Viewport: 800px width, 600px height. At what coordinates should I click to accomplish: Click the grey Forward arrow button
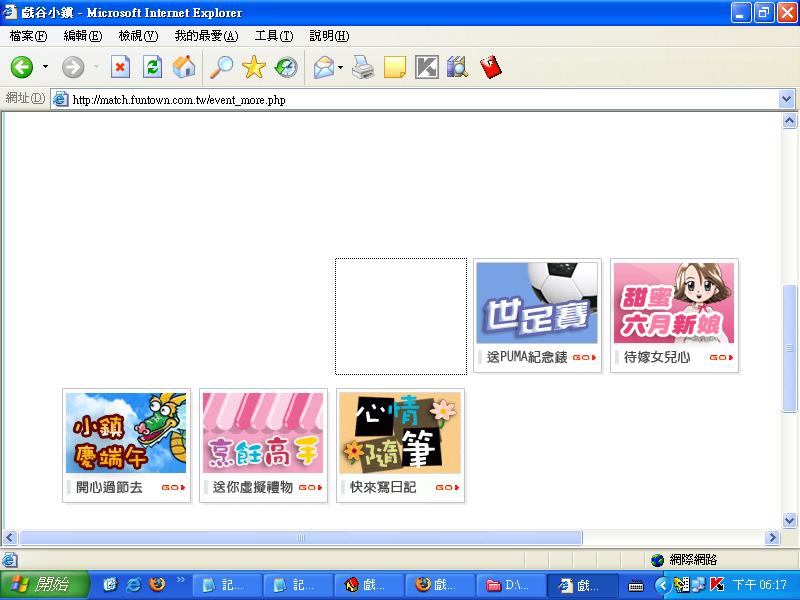(72, 67)
